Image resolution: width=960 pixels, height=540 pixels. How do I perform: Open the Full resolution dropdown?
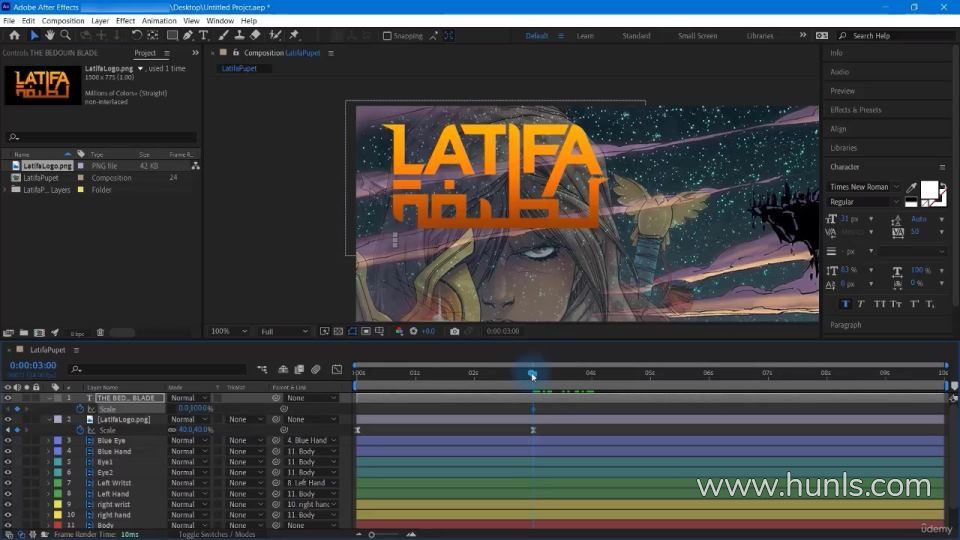pyautogui.click(x=284, y=331)
